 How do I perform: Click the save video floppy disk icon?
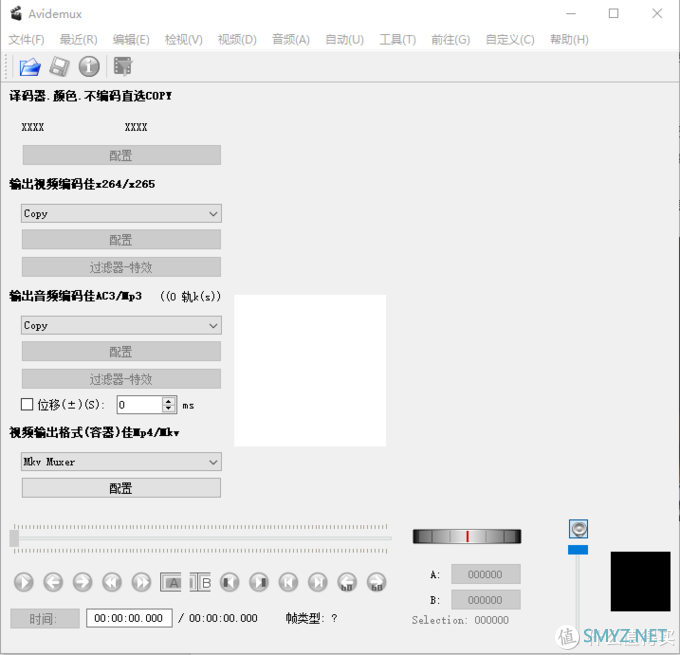pos(59,67)
